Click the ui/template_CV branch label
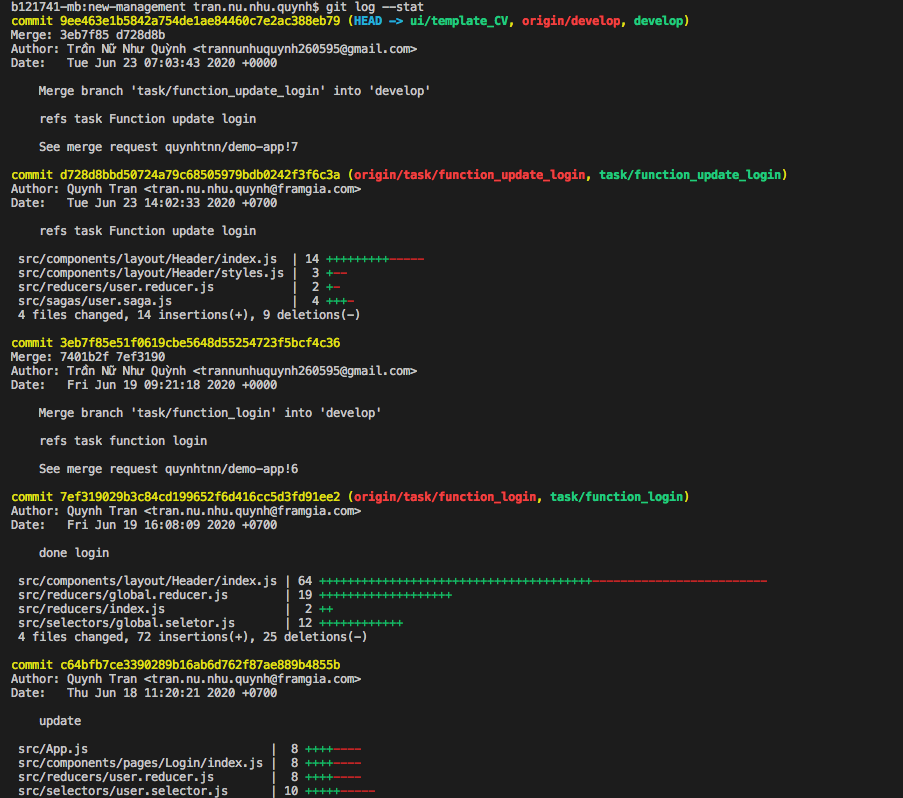The image size is (903, 798). point(455,20)
